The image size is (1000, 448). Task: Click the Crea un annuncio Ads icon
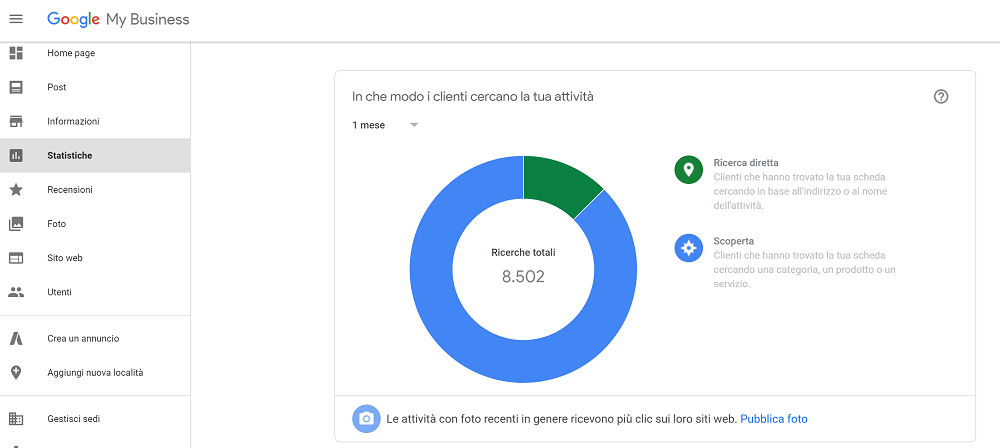16,339
